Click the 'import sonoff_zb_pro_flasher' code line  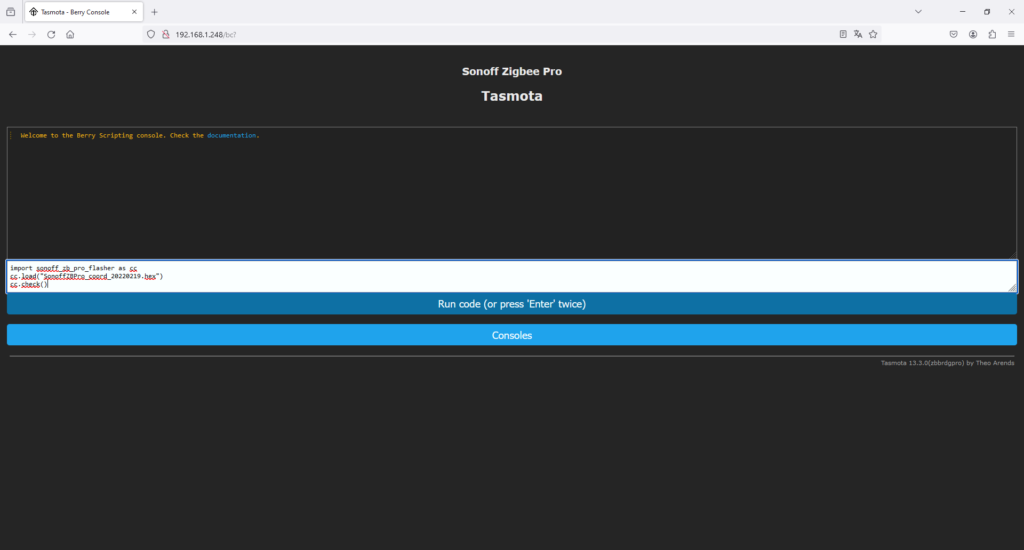point(74,268)
